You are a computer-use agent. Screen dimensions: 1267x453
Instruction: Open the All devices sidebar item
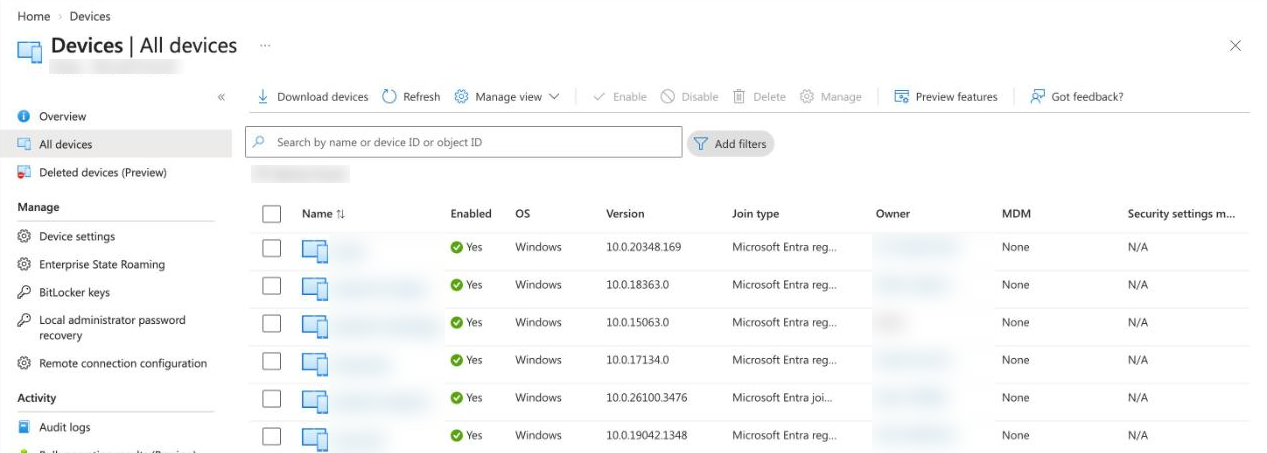[116, 144]
